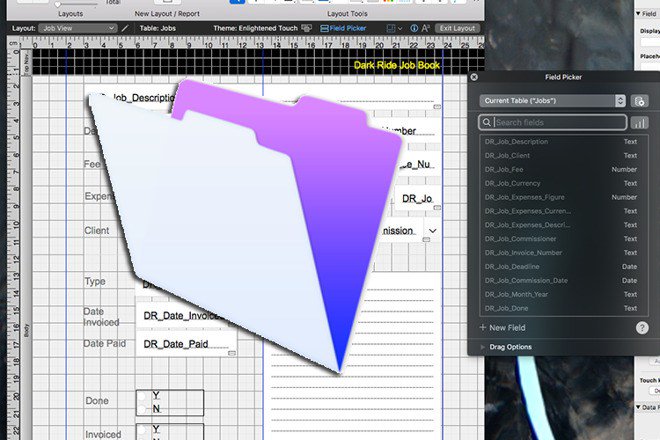Viewport: 660px width, 440px height.
Task: Click 'Theme: Enlightened Touch' text
Action: 255,28
